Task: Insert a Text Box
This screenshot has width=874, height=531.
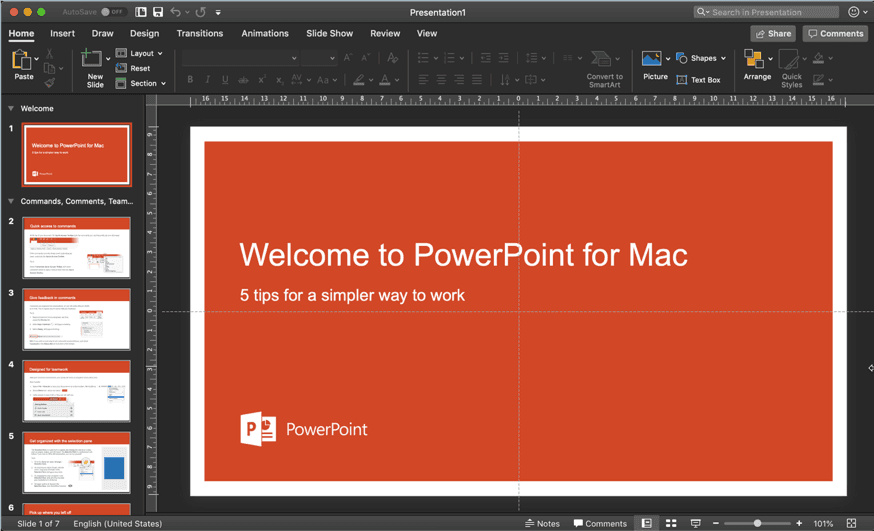Action: point(698,80)
